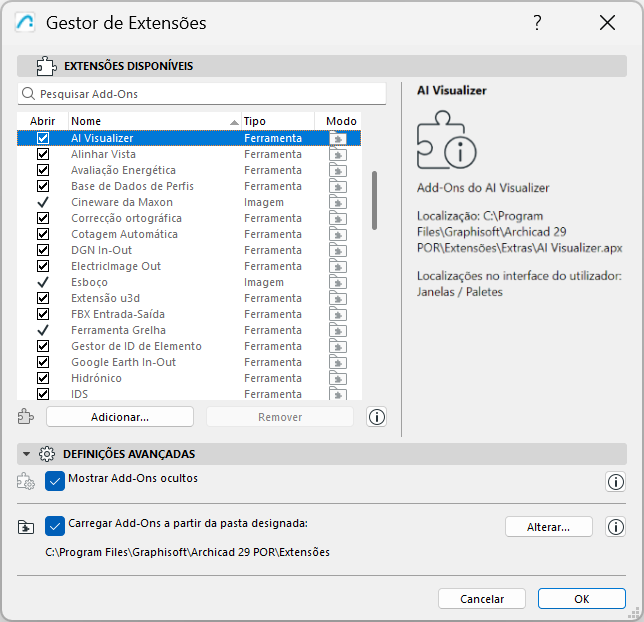Click the Cancelar button
This screenshot has height=622, width=644.
[482, 598]
